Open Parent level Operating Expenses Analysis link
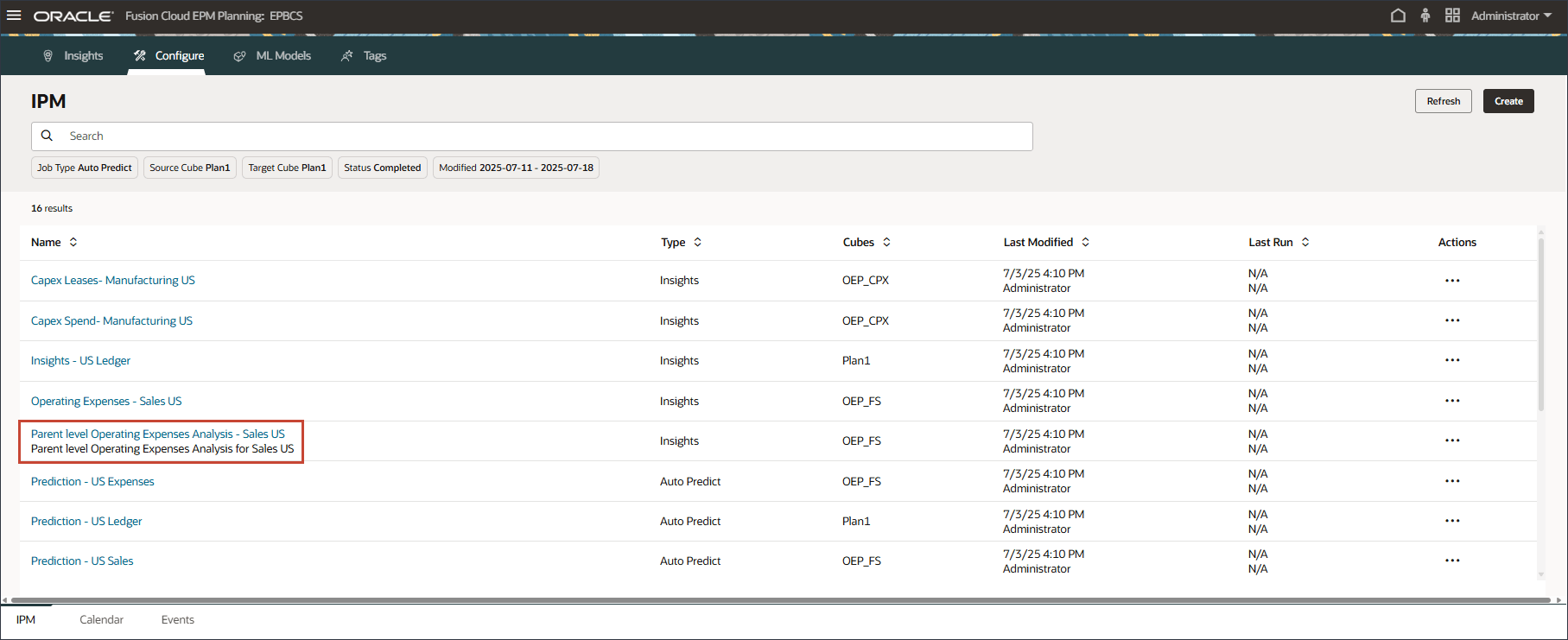1568x640 pixels. coord(158,434)
